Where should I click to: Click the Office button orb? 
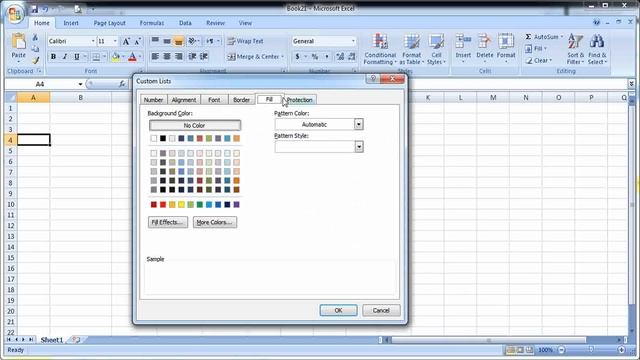coord(15,14)
